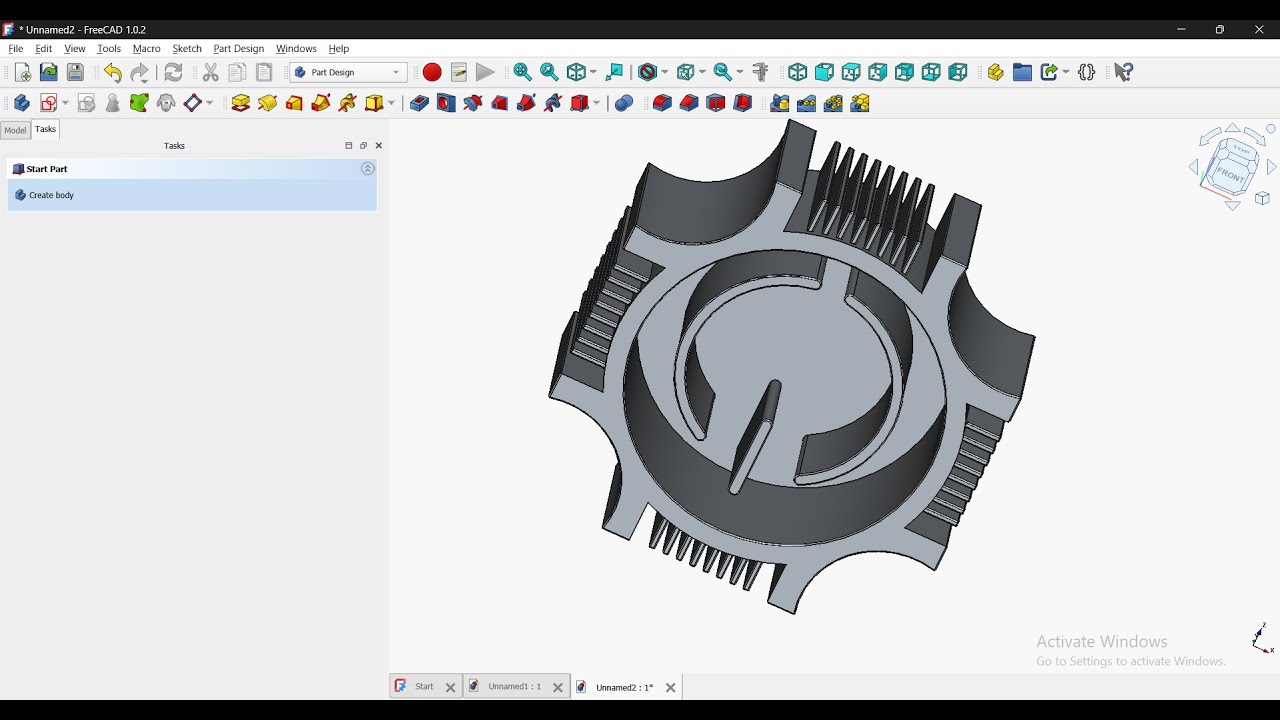Click the Hole tool icon
1280x720 pixels.
(x=446, y=103)
